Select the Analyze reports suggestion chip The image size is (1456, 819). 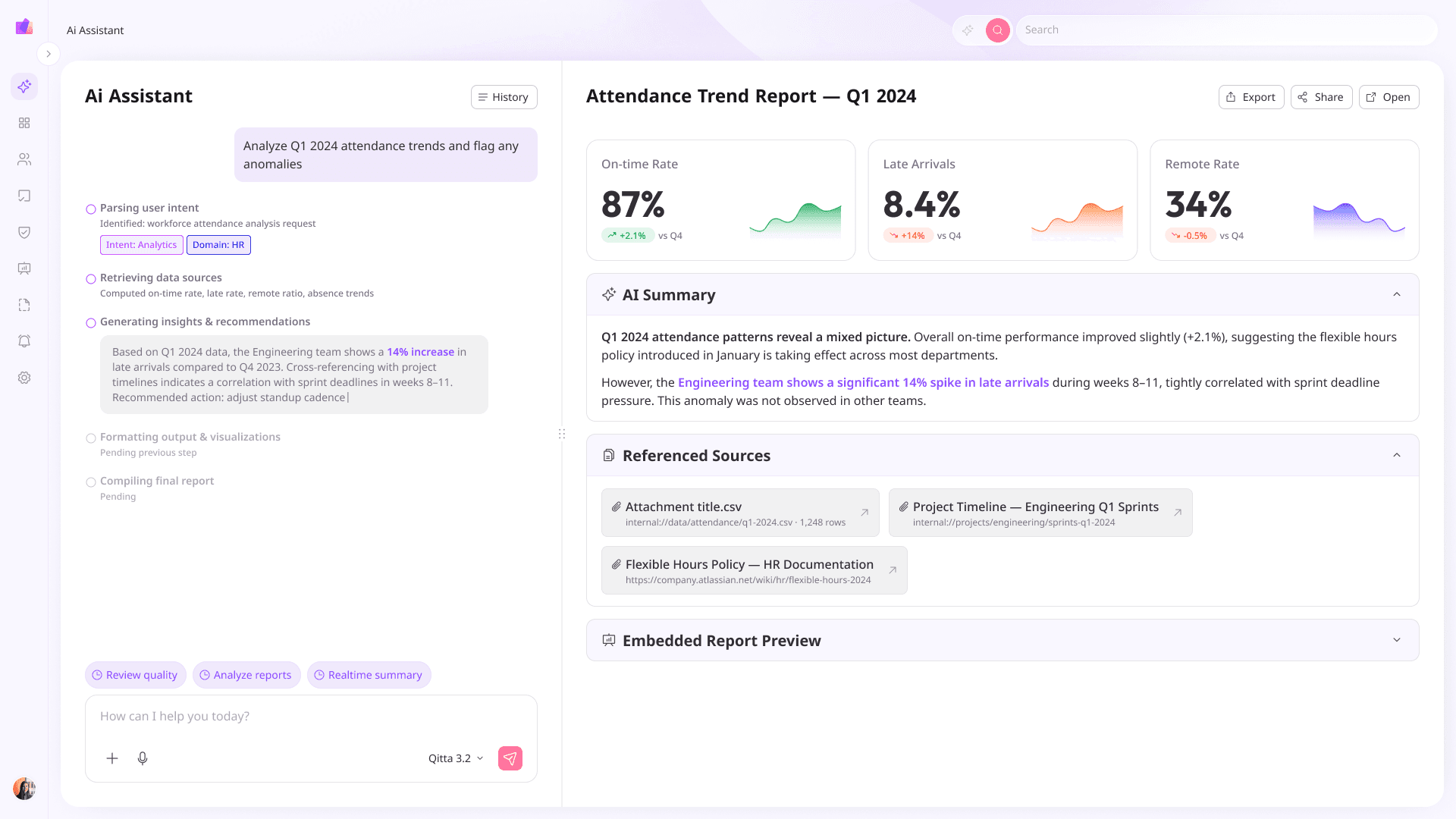tap(246, 675)
